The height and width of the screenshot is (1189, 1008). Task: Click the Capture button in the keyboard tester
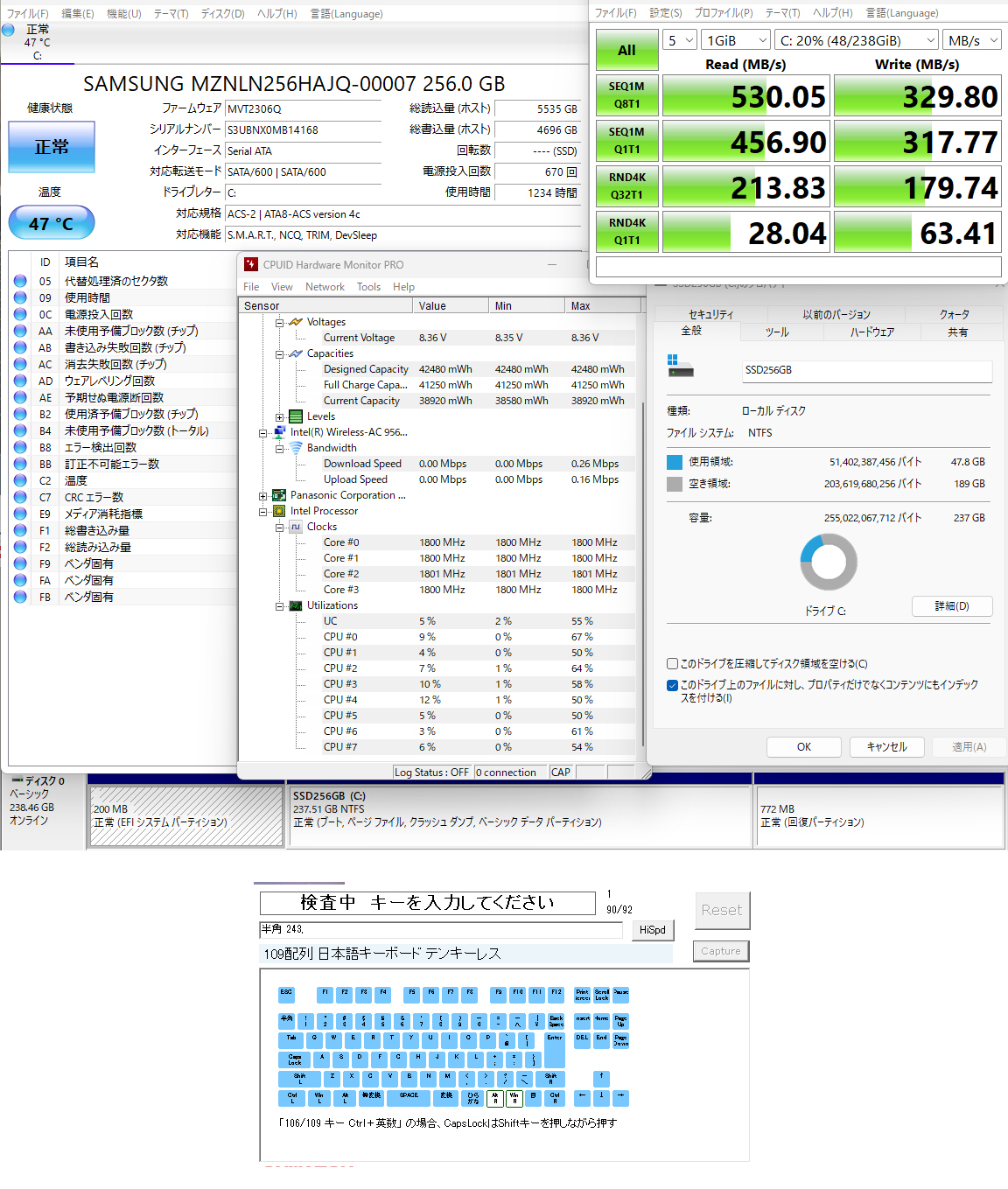pos(721,951)
